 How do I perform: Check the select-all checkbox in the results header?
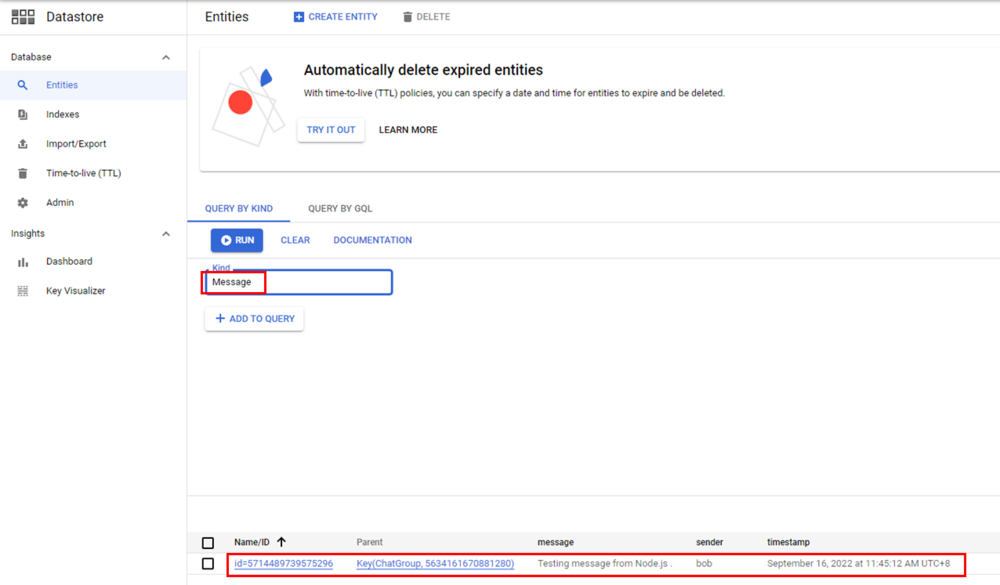click(x=208, y=542)
